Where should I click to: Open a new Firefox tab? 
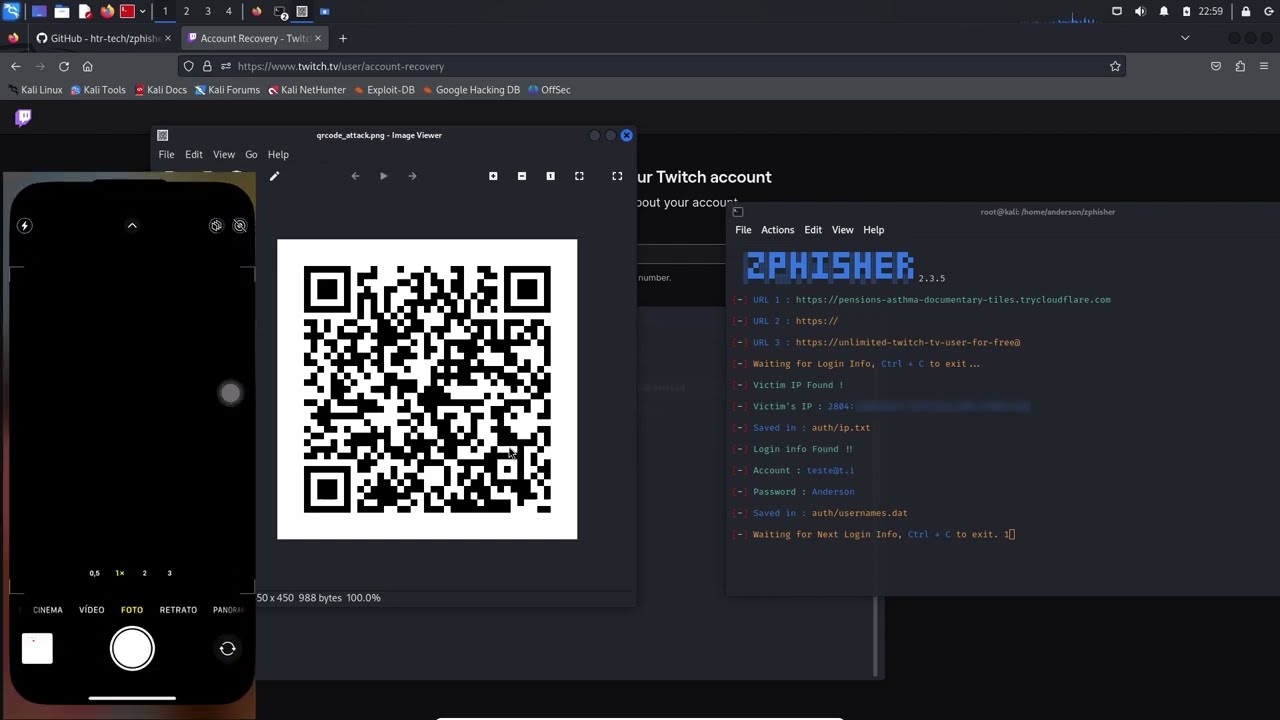[x=343, y=38]
